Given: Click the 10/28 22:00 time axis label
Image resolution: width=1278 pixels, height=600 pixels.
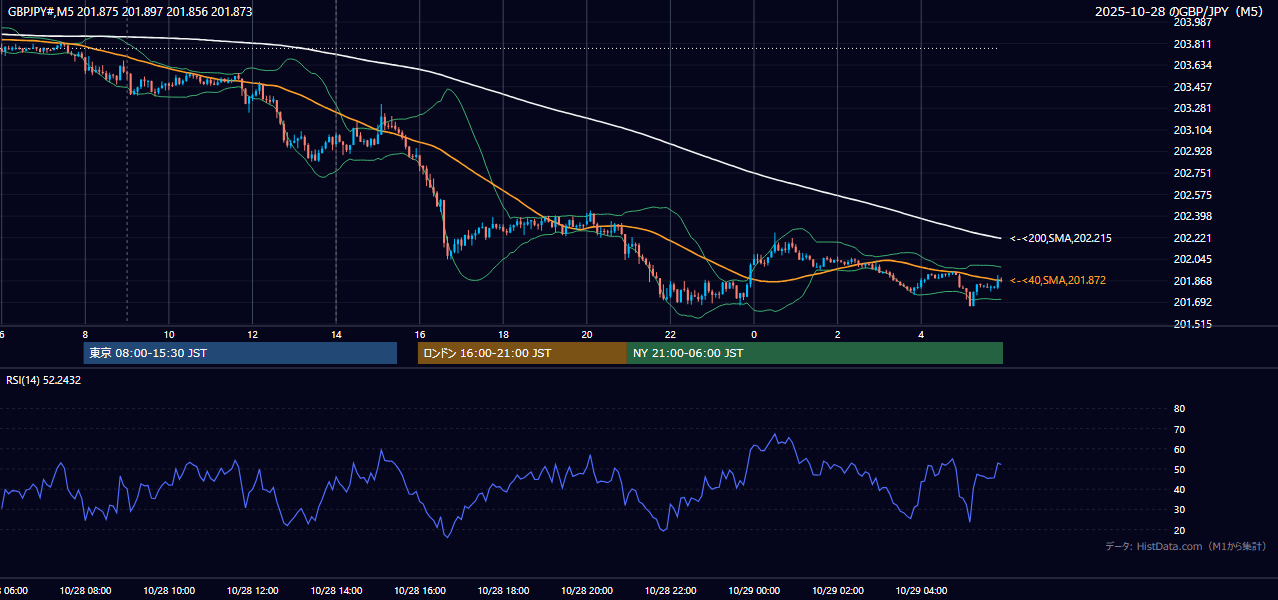Looking at the screenshot, I should pos(670,590).
